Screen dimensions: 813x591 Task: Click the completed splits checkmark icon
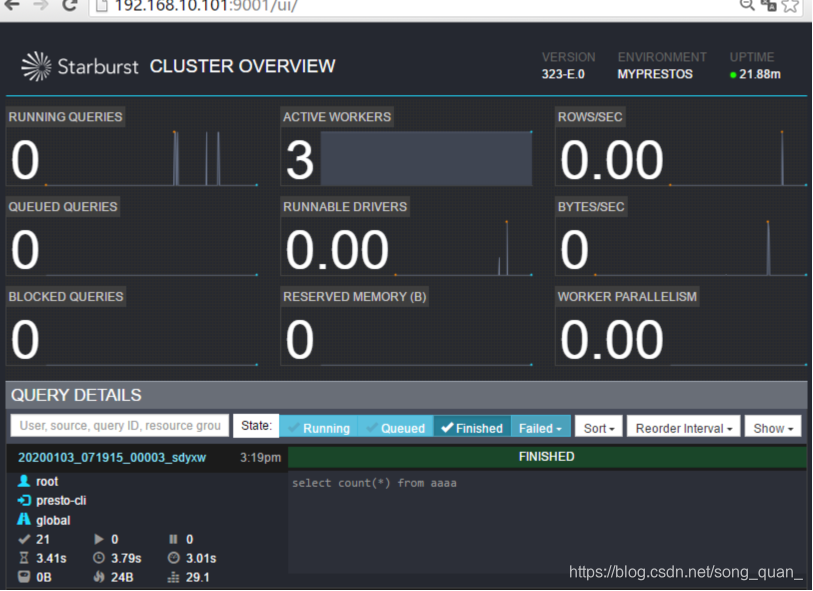(24, 539)
